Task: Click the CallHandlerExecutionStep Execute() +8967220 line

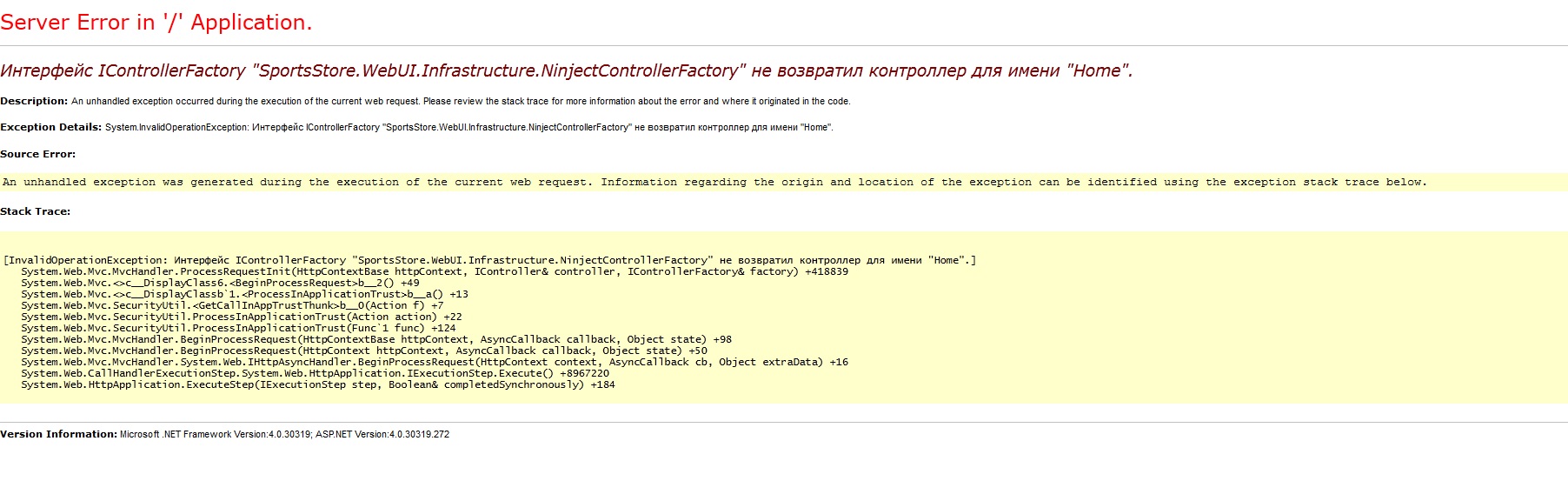Action: (315, 373)
